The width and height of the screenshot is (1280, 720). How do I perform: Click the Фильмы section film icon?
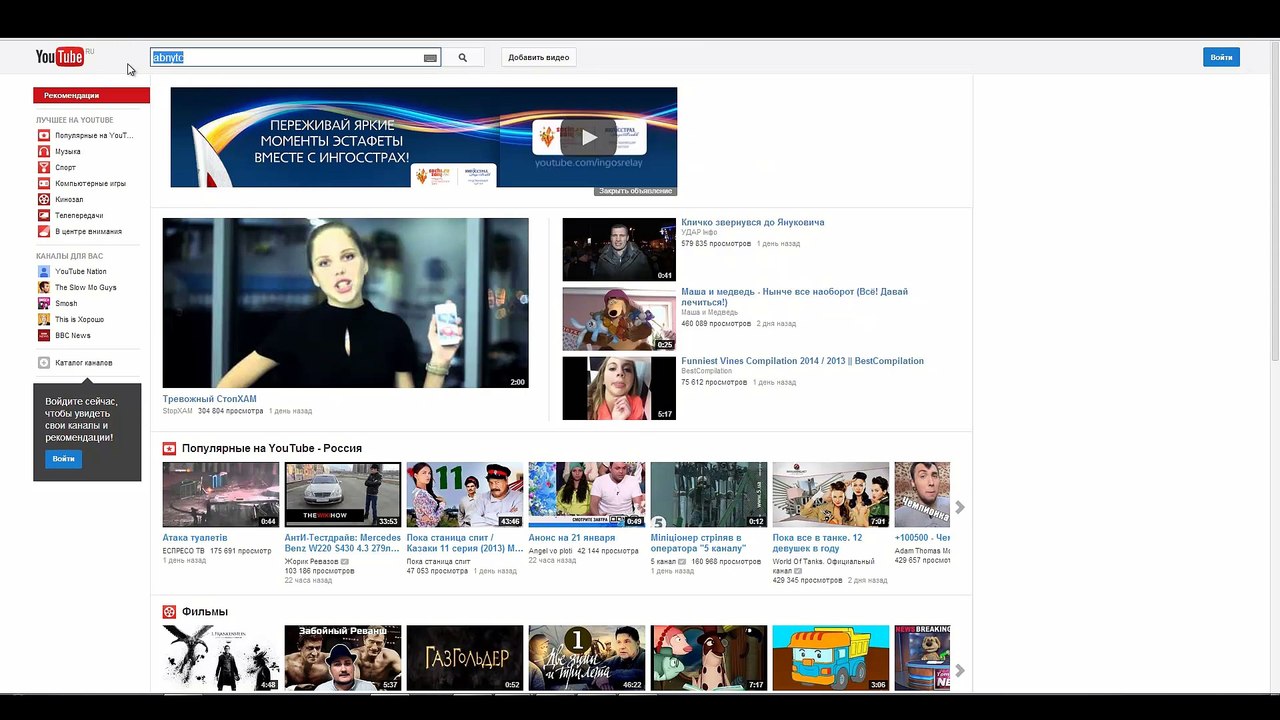point(169,611)
